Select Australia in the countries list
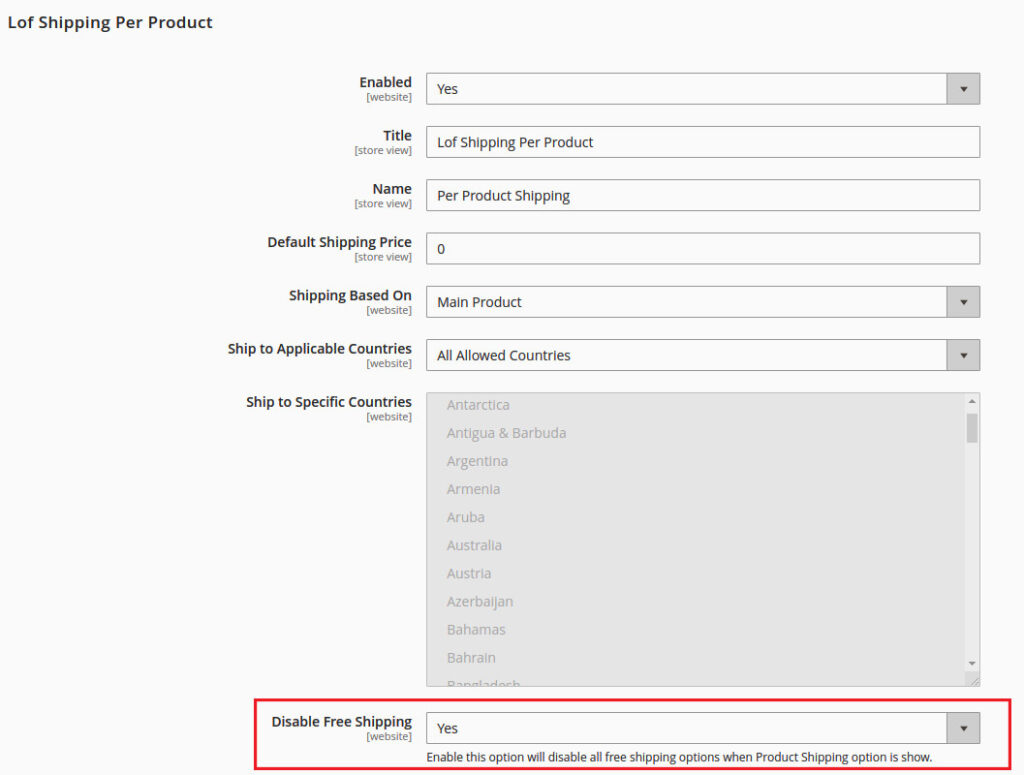The height and width of the screenshot is (775, 1024). (474, 545)
